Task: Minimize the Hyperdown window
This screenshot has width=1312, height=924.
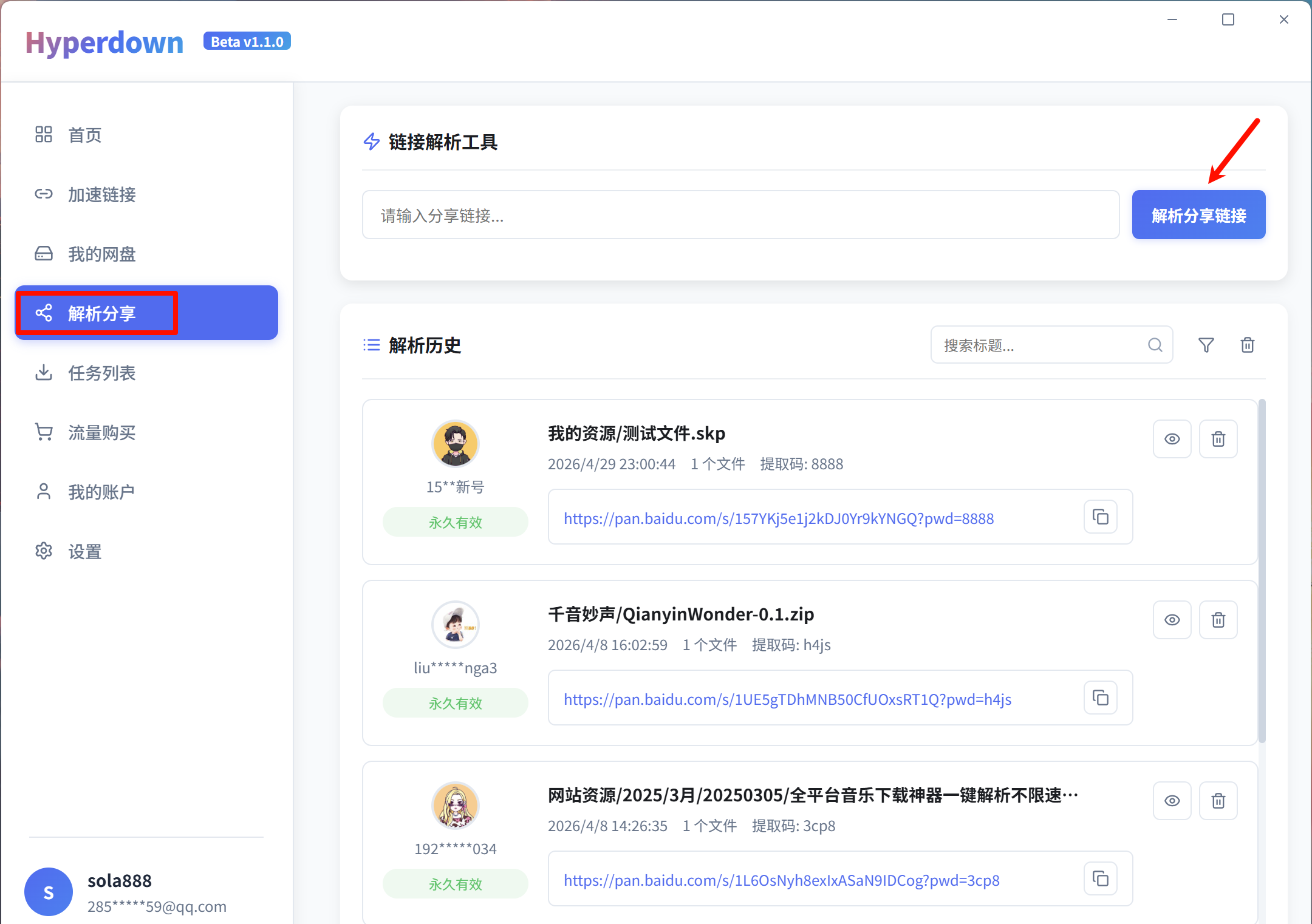Action: pyautogui.click(x=1172, y=19)
